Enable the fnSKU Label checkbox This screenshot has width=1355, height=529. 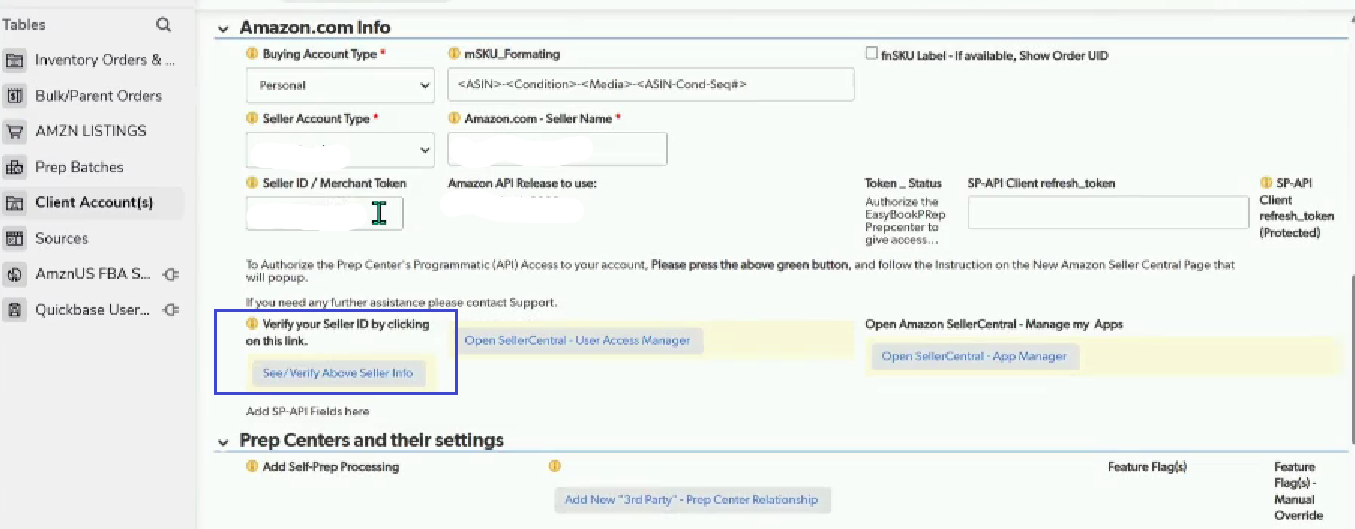point(872,54)
